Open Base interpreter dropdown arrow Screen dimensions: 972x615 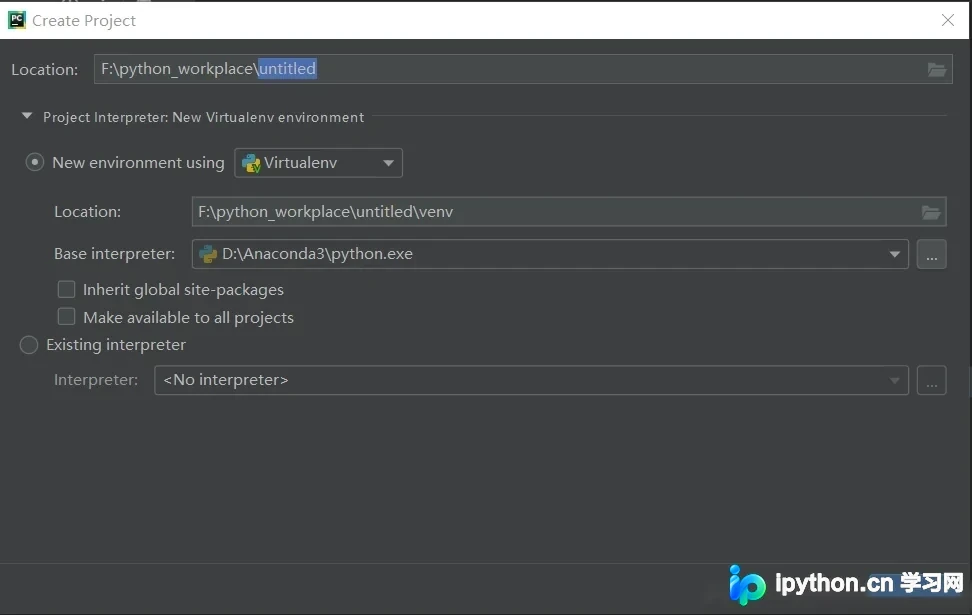click(x=895, y=254)
